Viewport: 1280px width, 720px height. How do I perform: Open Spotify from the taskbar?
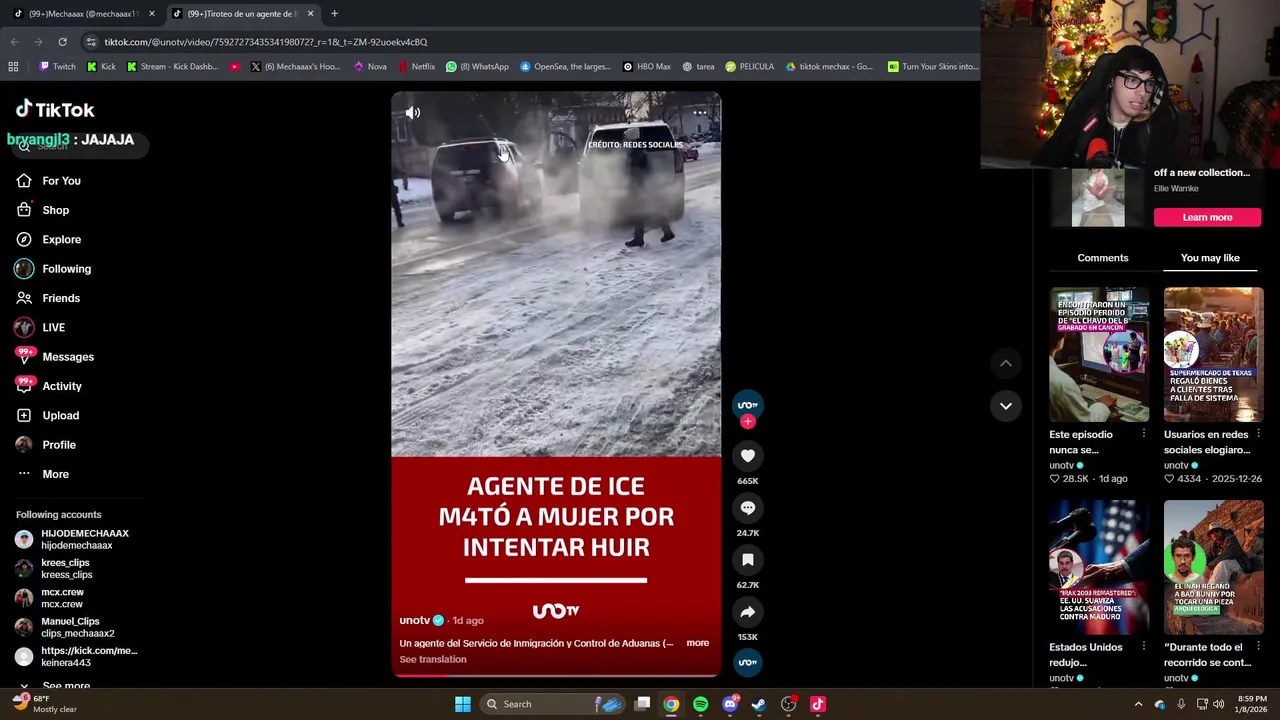coord(700,704)
